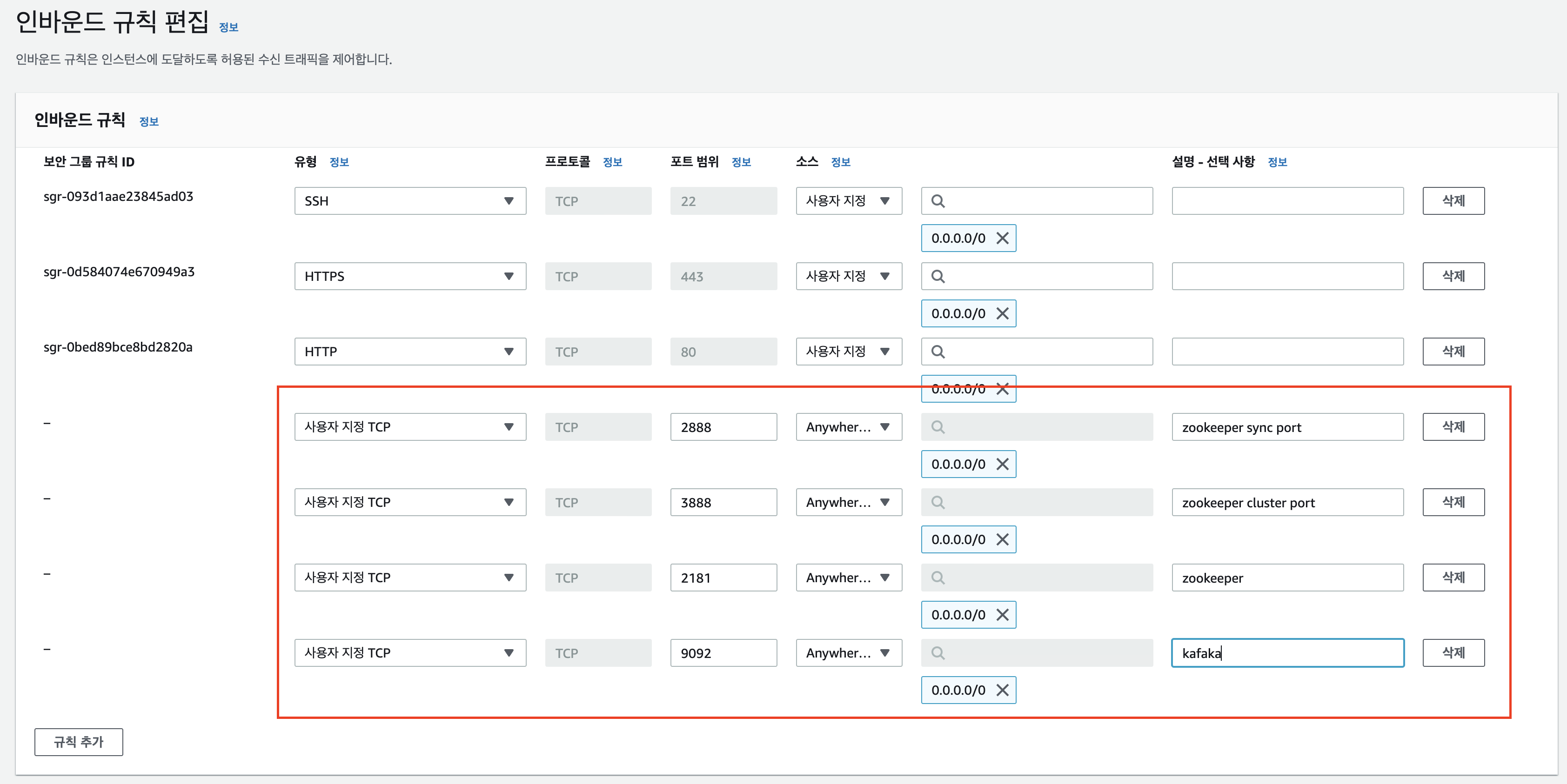Open Anywhere source dropdown for port 2888 rule
Viewport: 1567px width, 784px height.
[849, 427]
